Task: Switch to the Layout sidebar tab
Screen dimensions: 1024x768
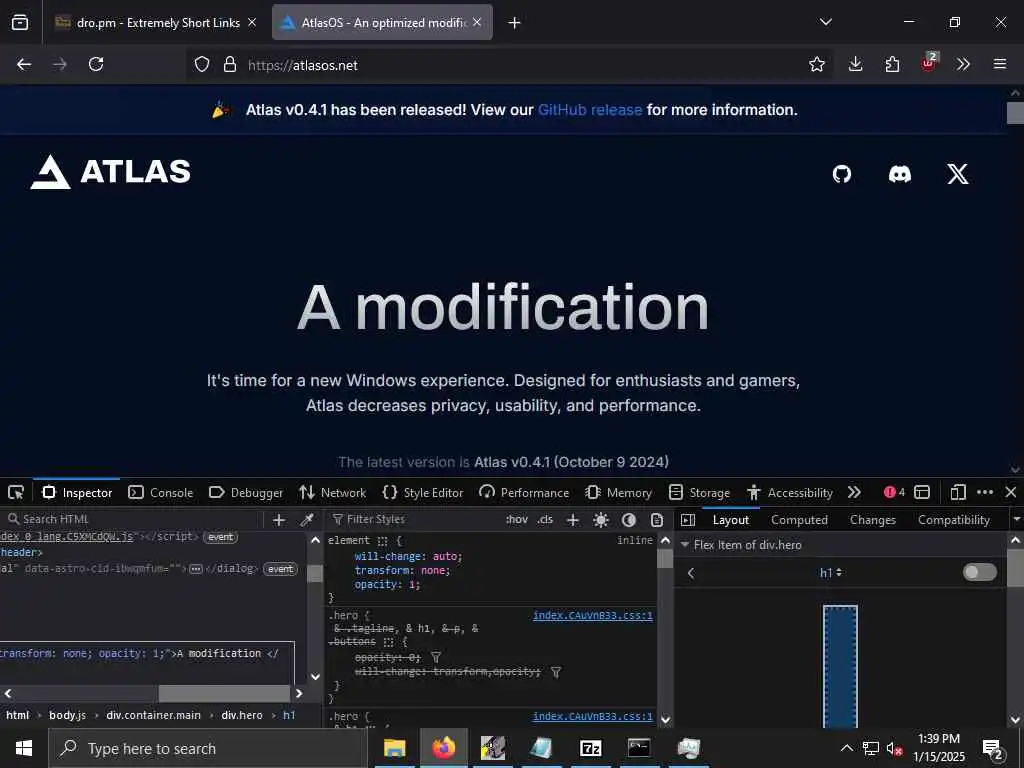Action: pos(731,520)
